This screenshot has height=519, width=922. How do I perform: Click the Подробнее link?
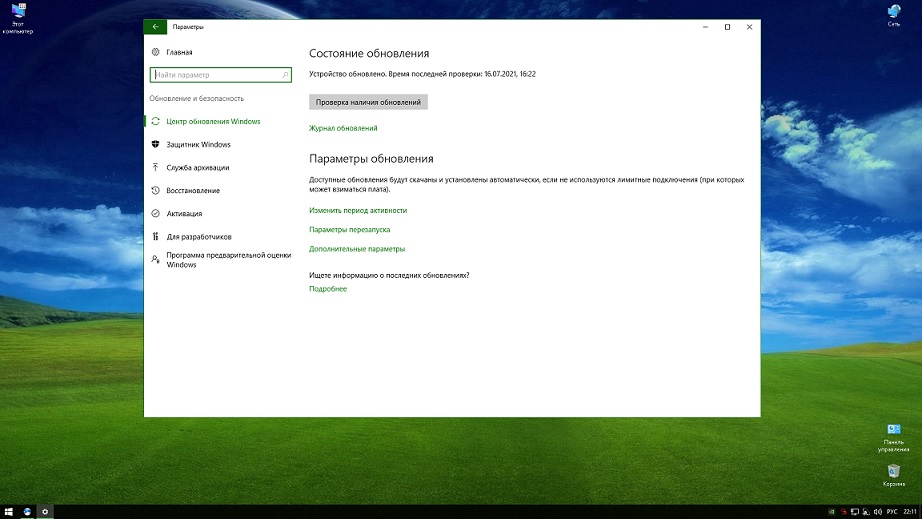point(328,289)
